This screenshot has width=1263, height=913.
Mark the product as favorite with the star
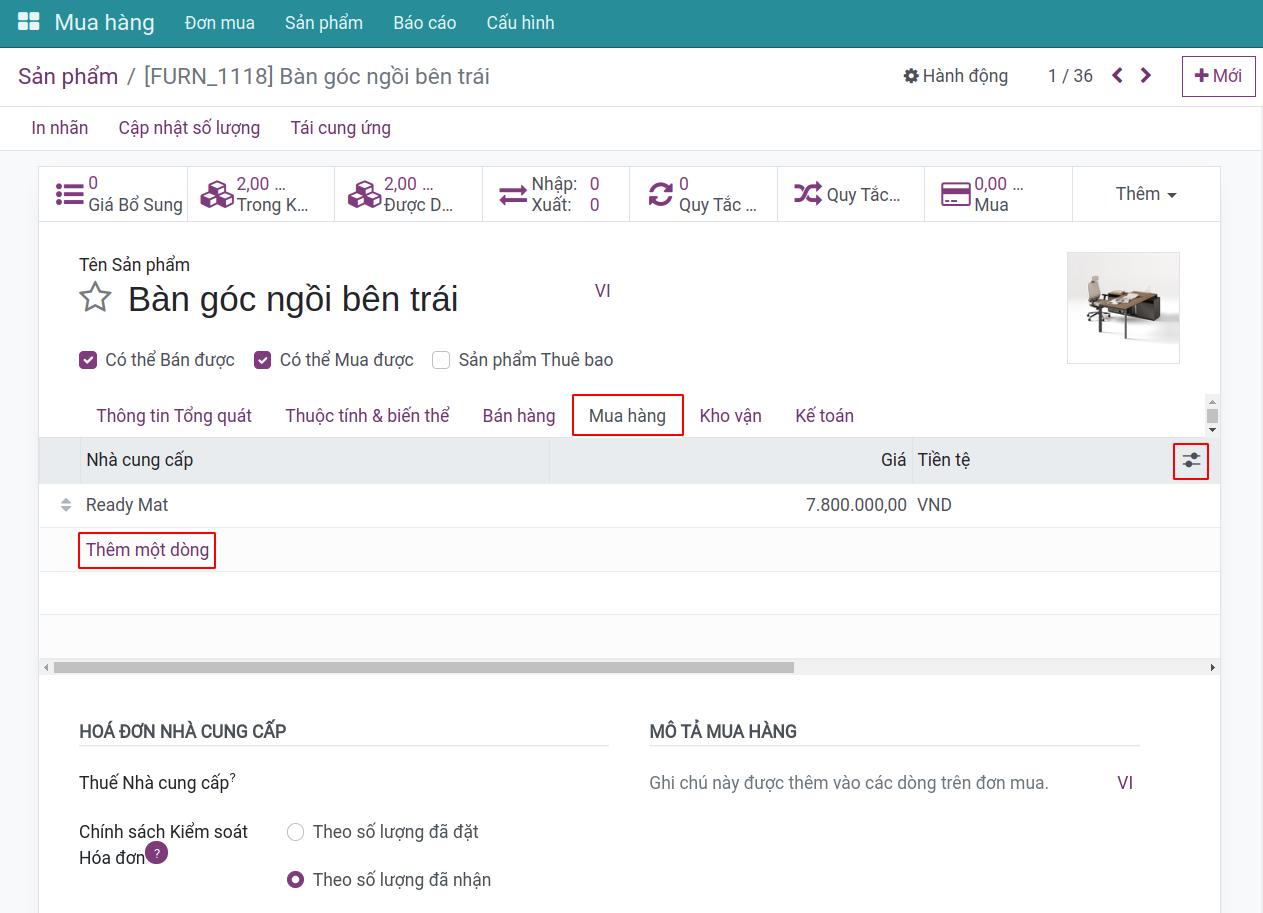coord(95,297)
